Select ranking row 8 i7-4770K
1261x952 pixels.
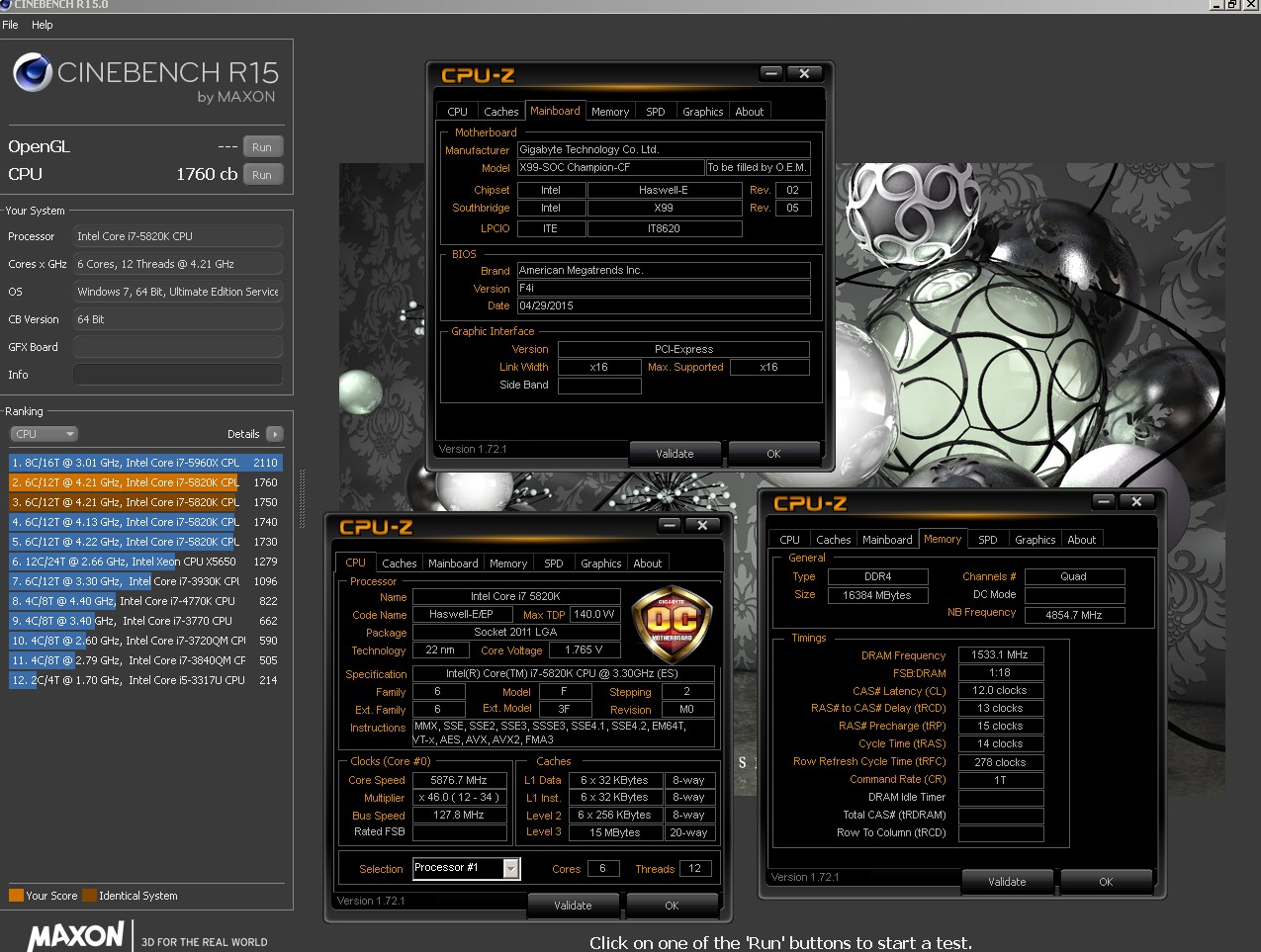[x=145, y=601]
